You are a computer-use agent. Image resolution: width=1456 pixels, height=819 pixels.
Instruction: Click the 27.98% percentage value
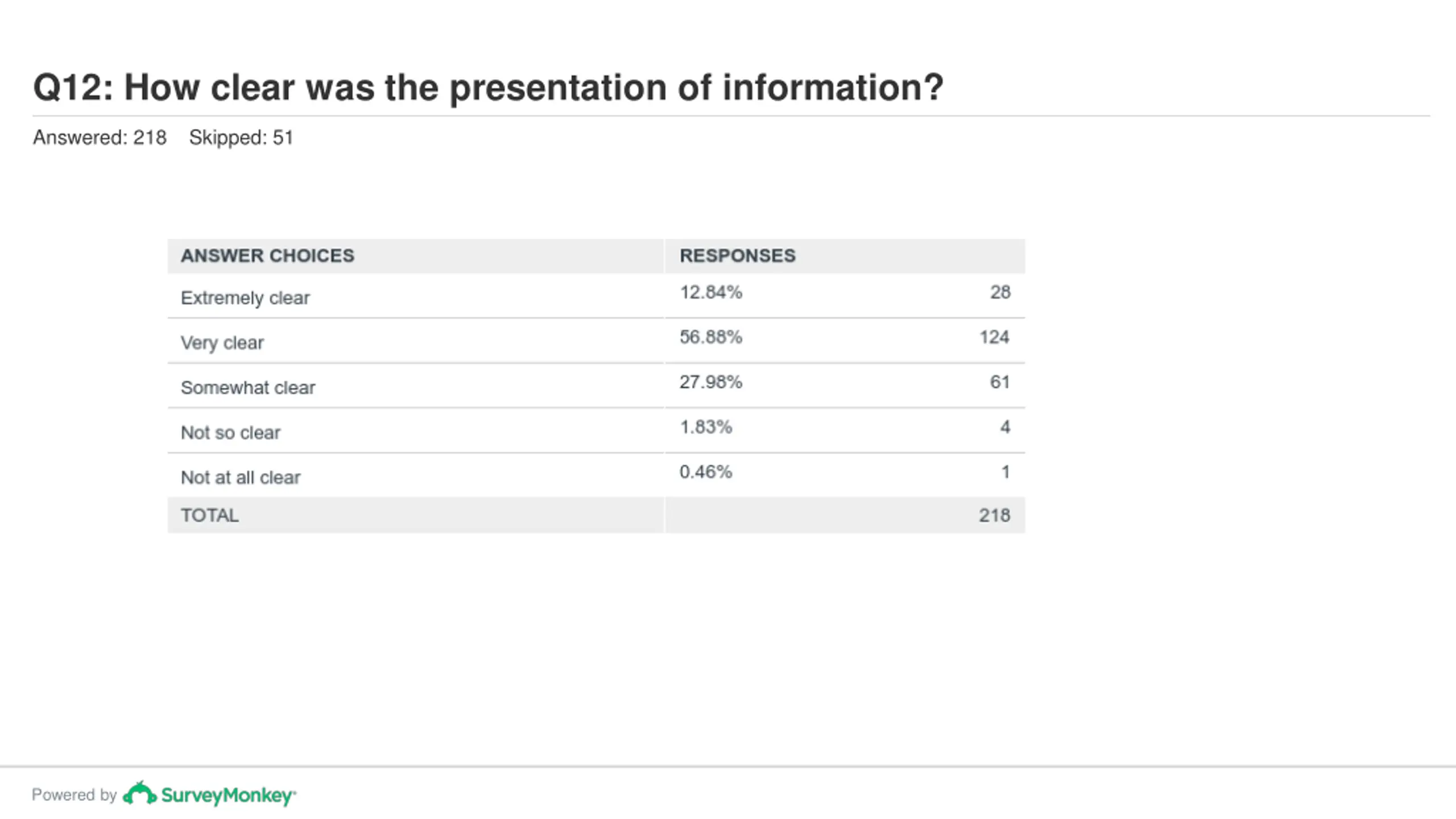711,382
